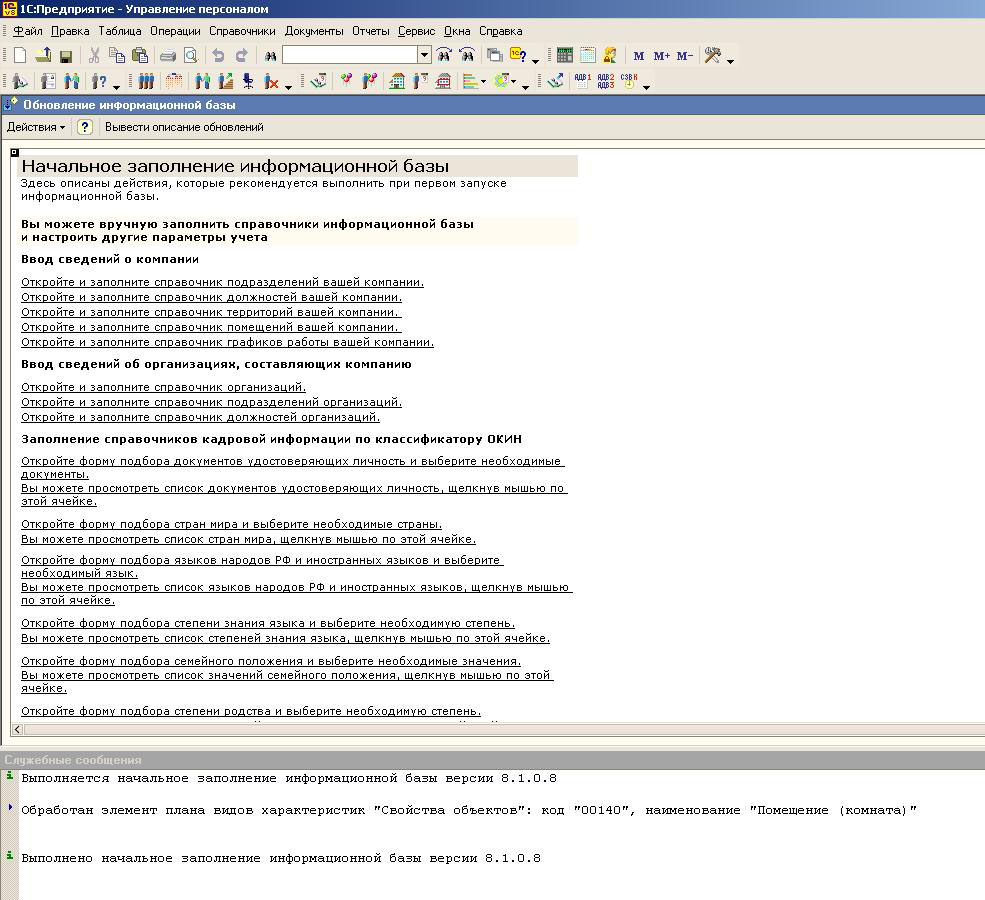This screenshot has width=985, height=900.
Task: Click the Save floppy disk icon
Action: [66, 56]
